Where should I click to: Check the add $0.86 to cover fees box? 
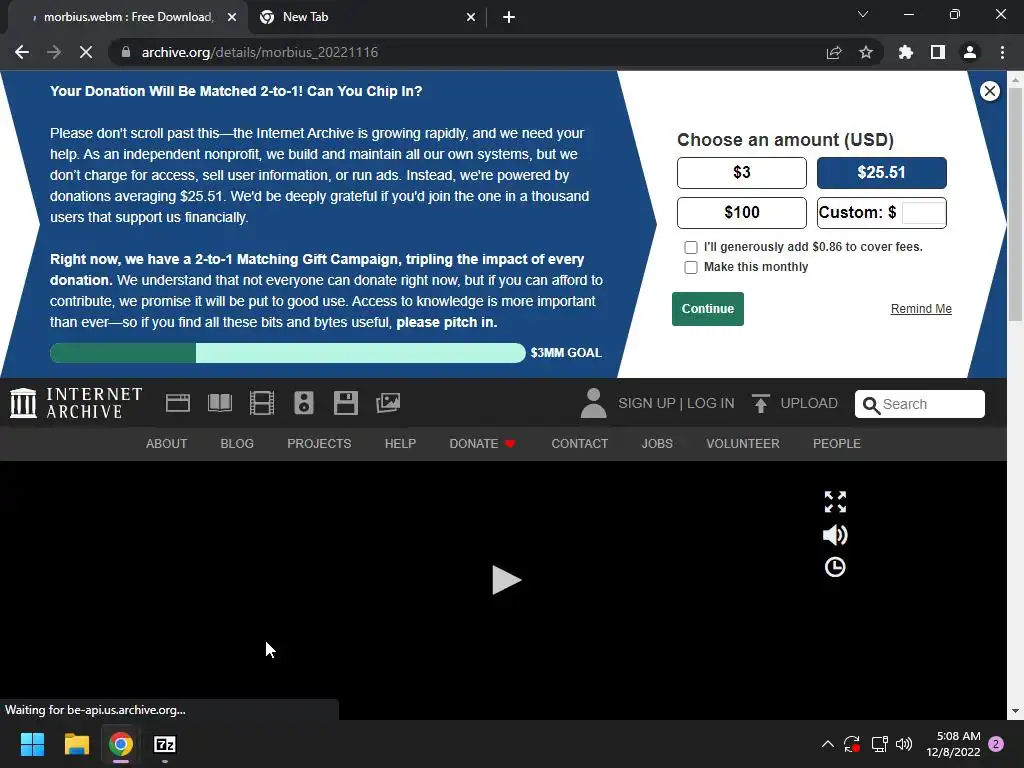click(x=690, y=248)
